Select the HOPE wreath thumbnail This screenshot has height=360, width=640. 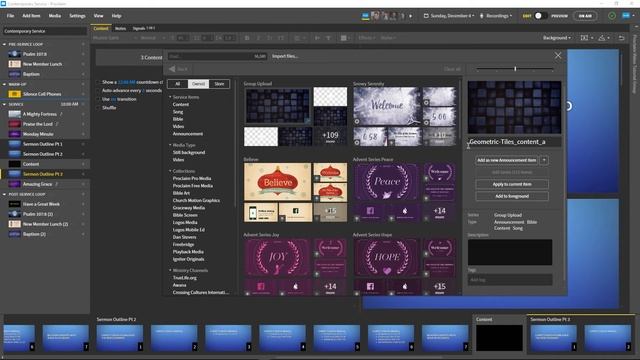click(387, 257)
